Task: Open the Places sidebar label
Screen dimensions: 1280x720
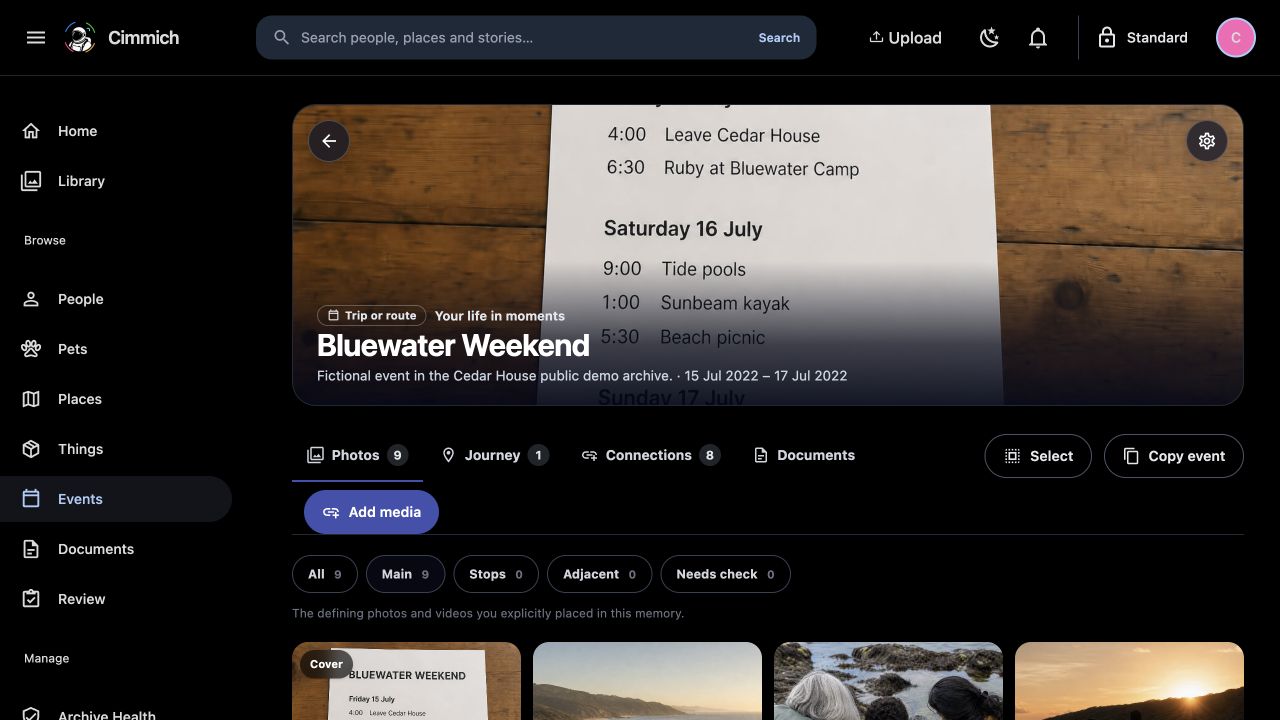Action: [x=80, y=399]
